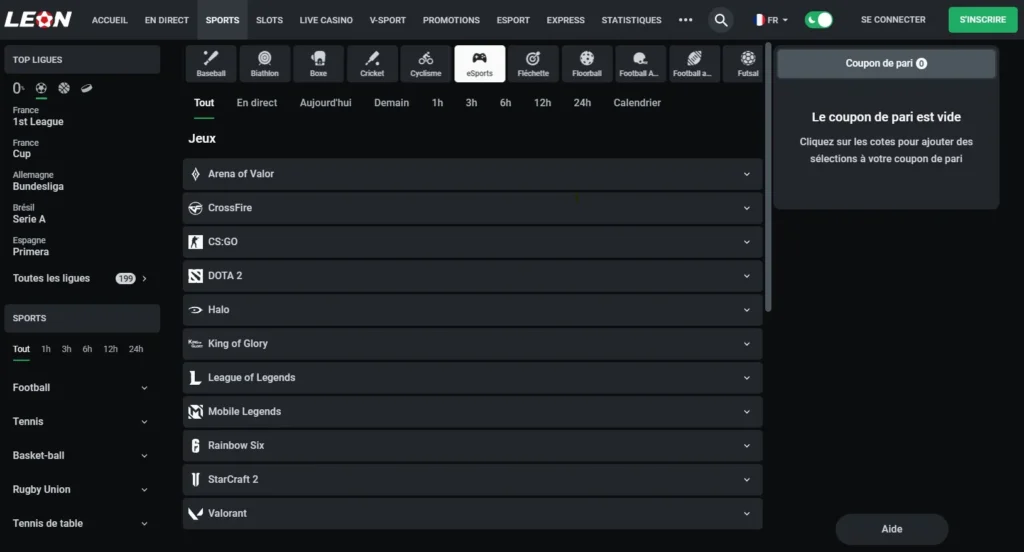
Task: Open the LIVE CASINO menu
Action: (x=326, y=20)
